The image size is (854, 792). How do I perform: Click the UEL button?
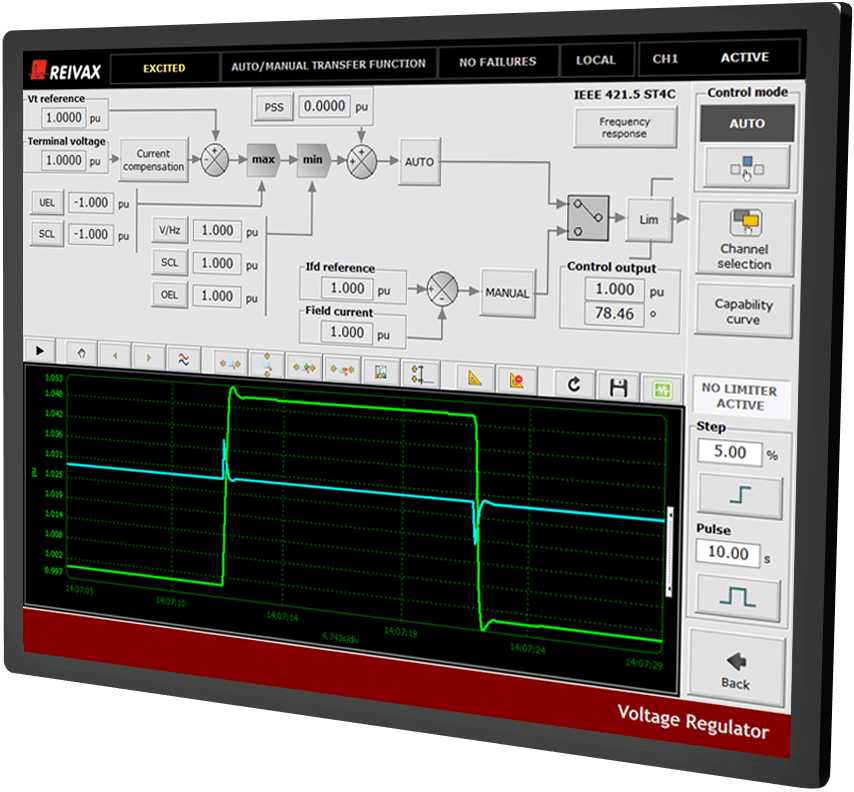coord(47,203)
